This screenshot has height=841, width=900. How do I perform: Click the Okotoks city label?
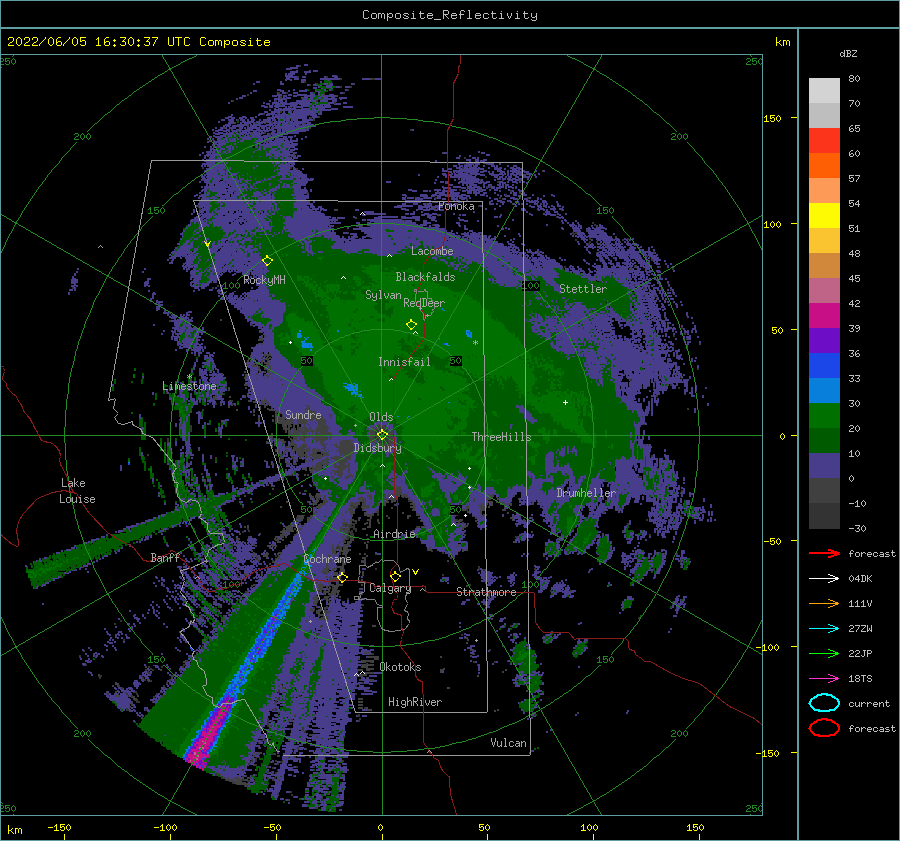pos(401,667)
